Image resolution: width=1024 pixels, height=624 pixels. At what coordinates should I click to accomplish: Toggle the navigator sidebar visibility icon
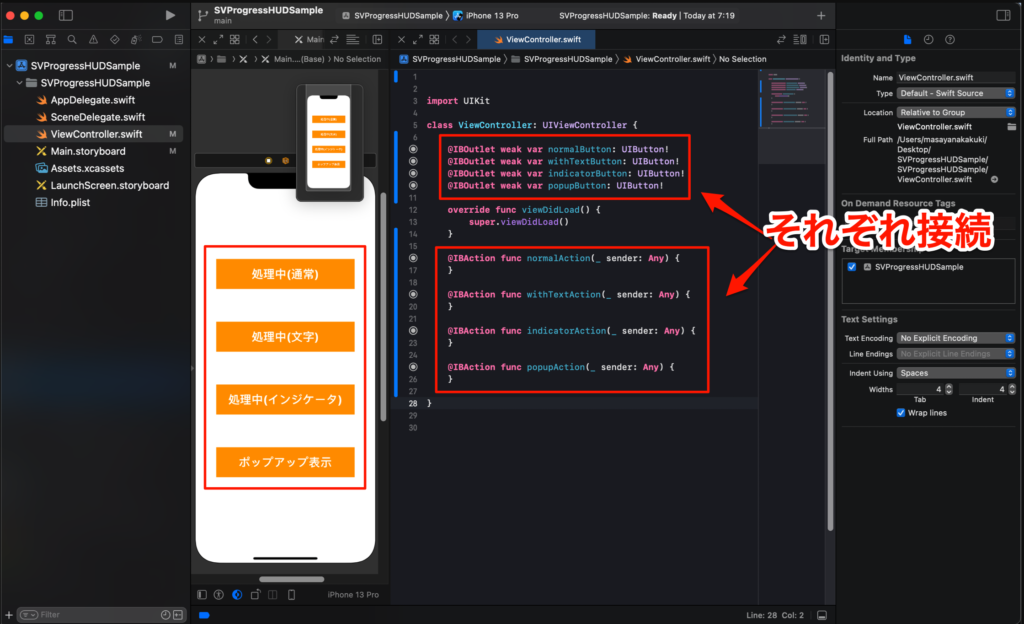[x=64, y=14]
